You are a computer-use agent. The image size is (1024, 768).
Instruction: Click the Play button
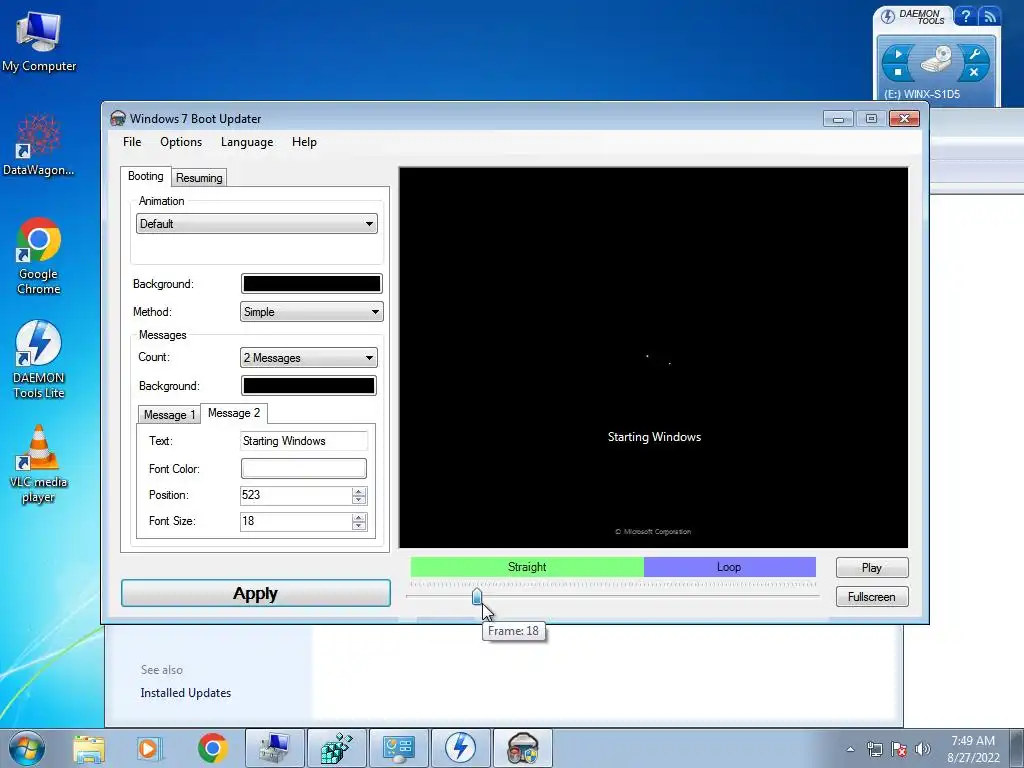coord(872,568)
